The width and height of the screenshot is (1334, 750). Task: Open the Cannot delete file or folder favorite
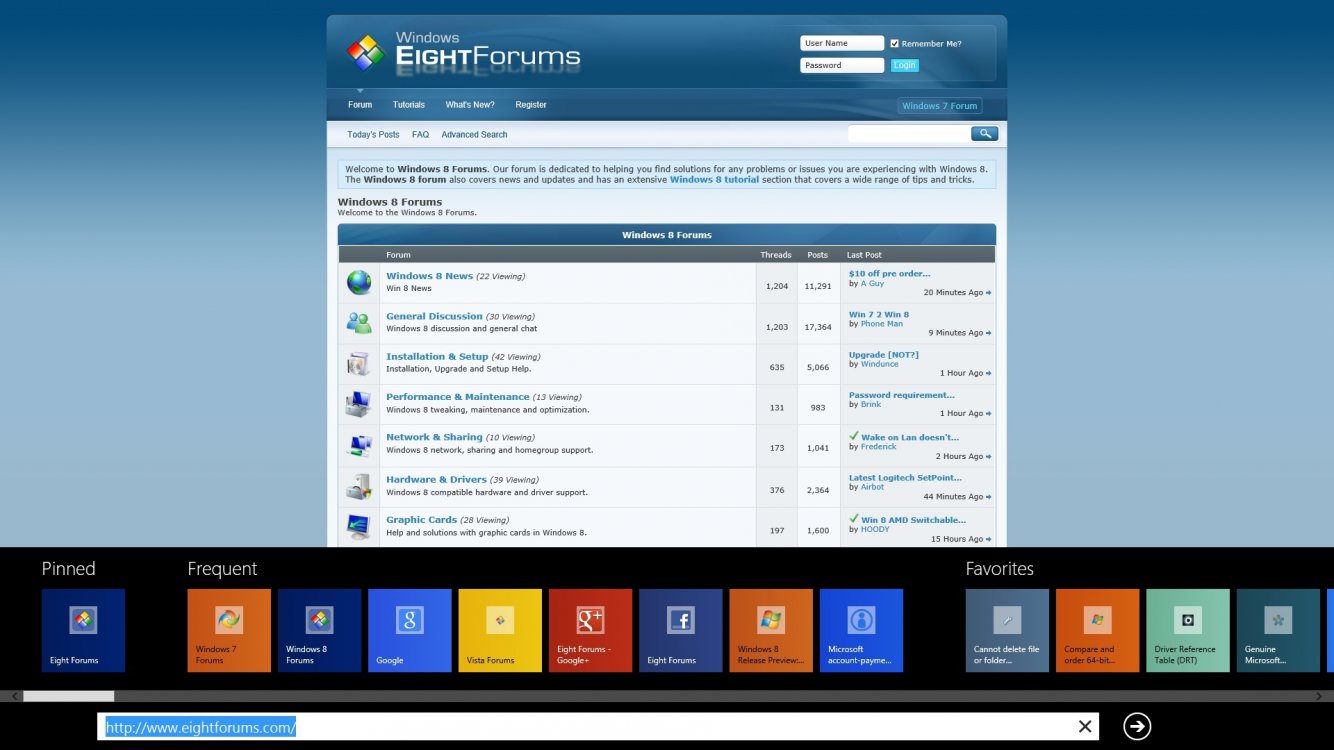1007,630
